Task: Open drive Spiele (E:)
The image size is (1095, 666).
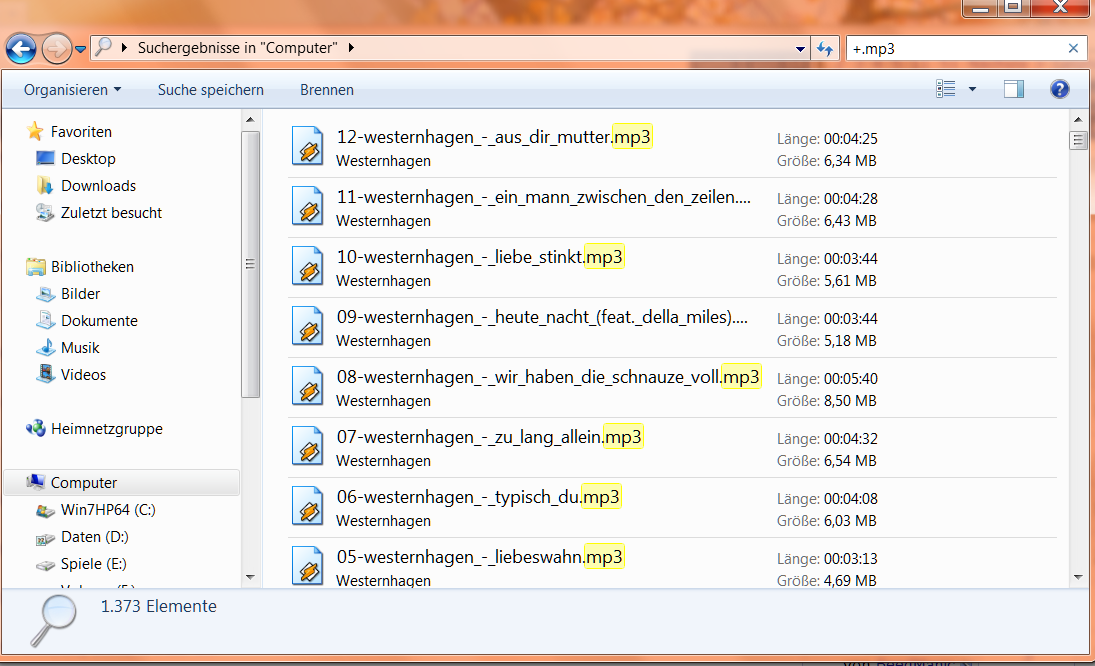Action: pos(94,563)
